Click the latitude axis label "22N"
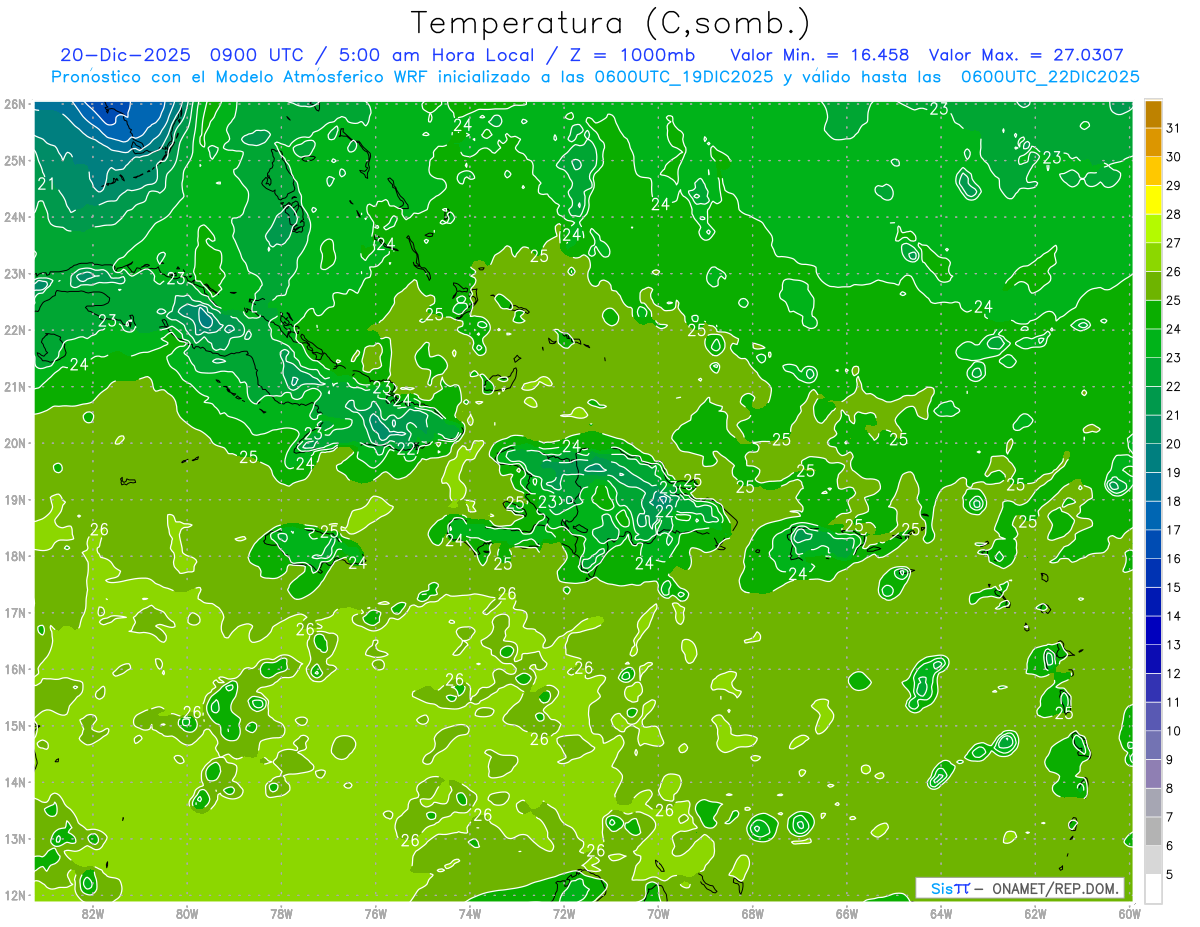The image size is (1200, 927). 15,330
